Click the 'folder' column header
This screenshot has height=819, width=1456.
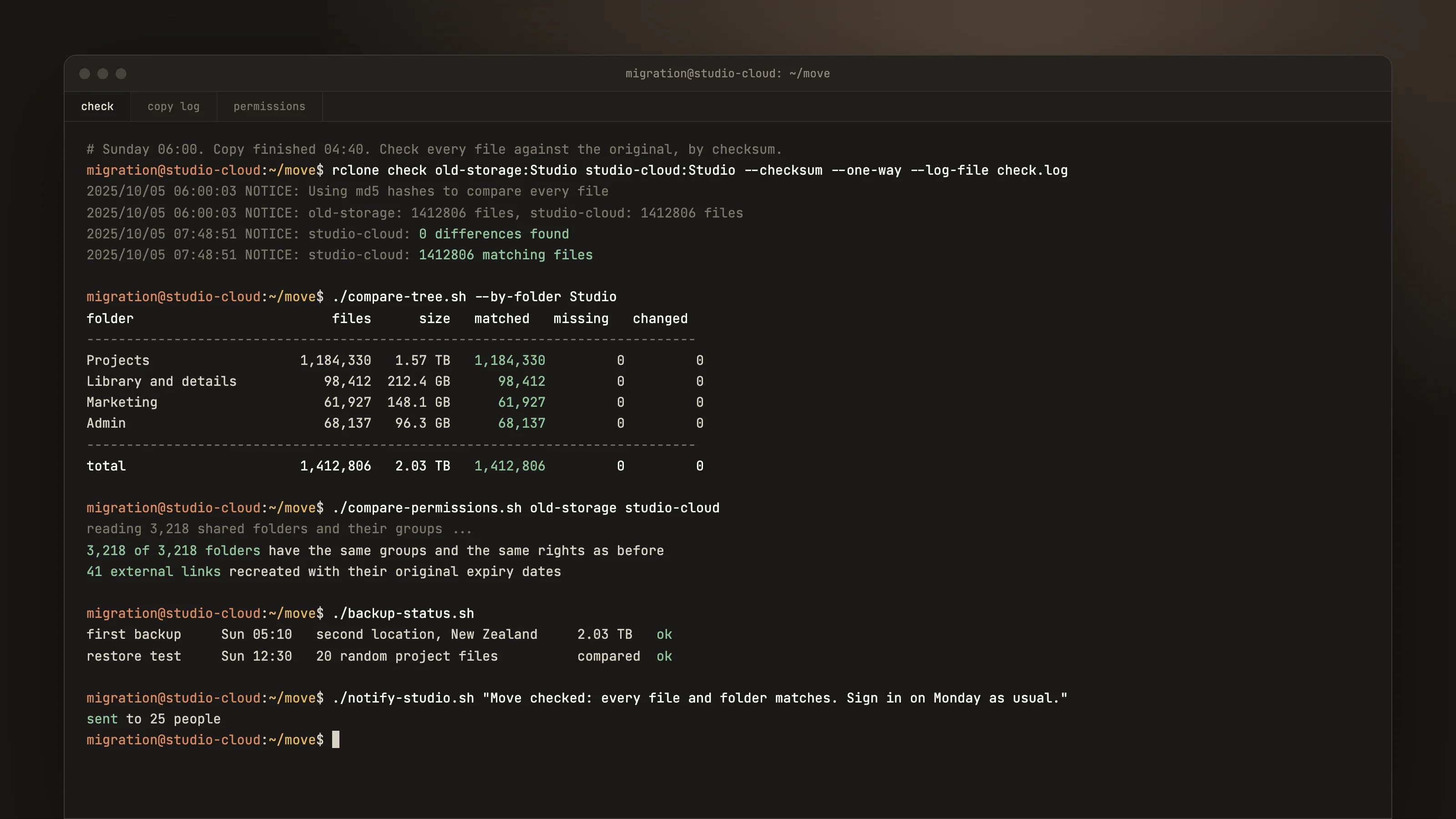tap(110, 319)
